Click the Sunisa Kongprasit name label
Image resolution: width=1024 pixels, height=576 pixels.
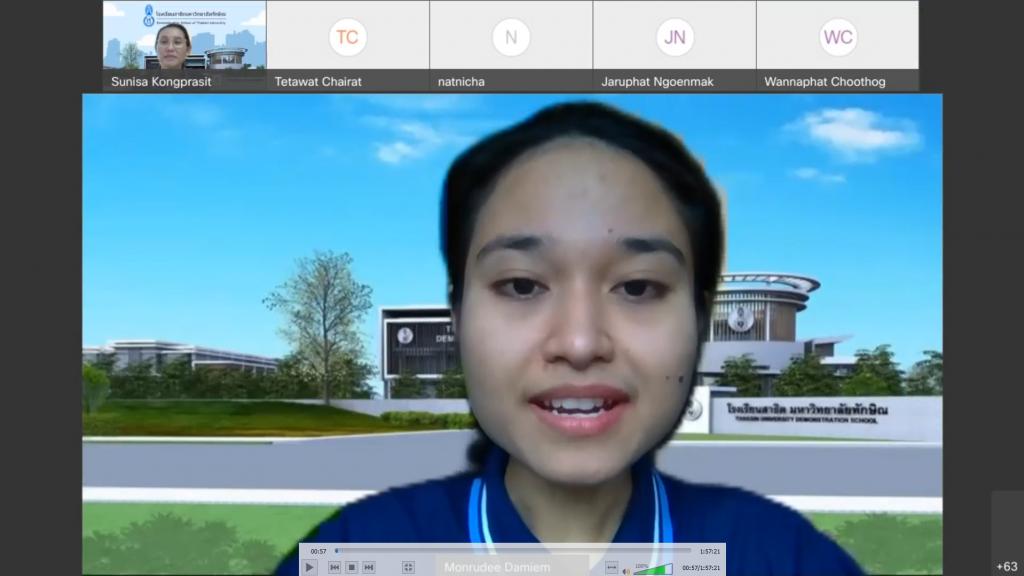[x=161, y=82]
